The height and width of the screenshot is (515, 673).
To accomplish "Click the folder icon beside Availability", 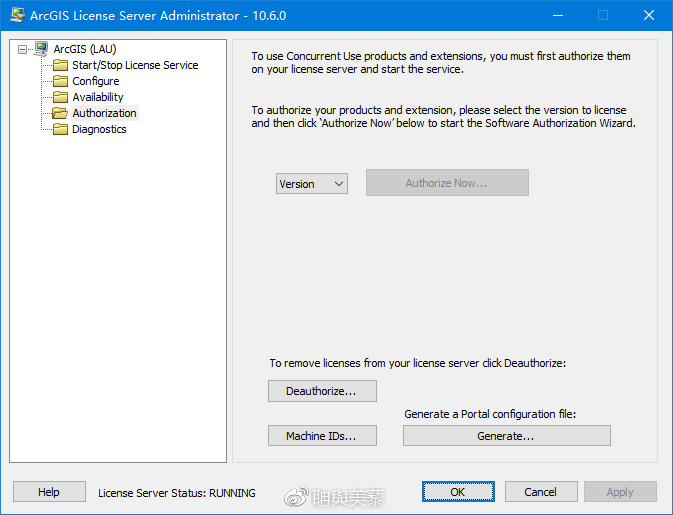I will (60, 97).
